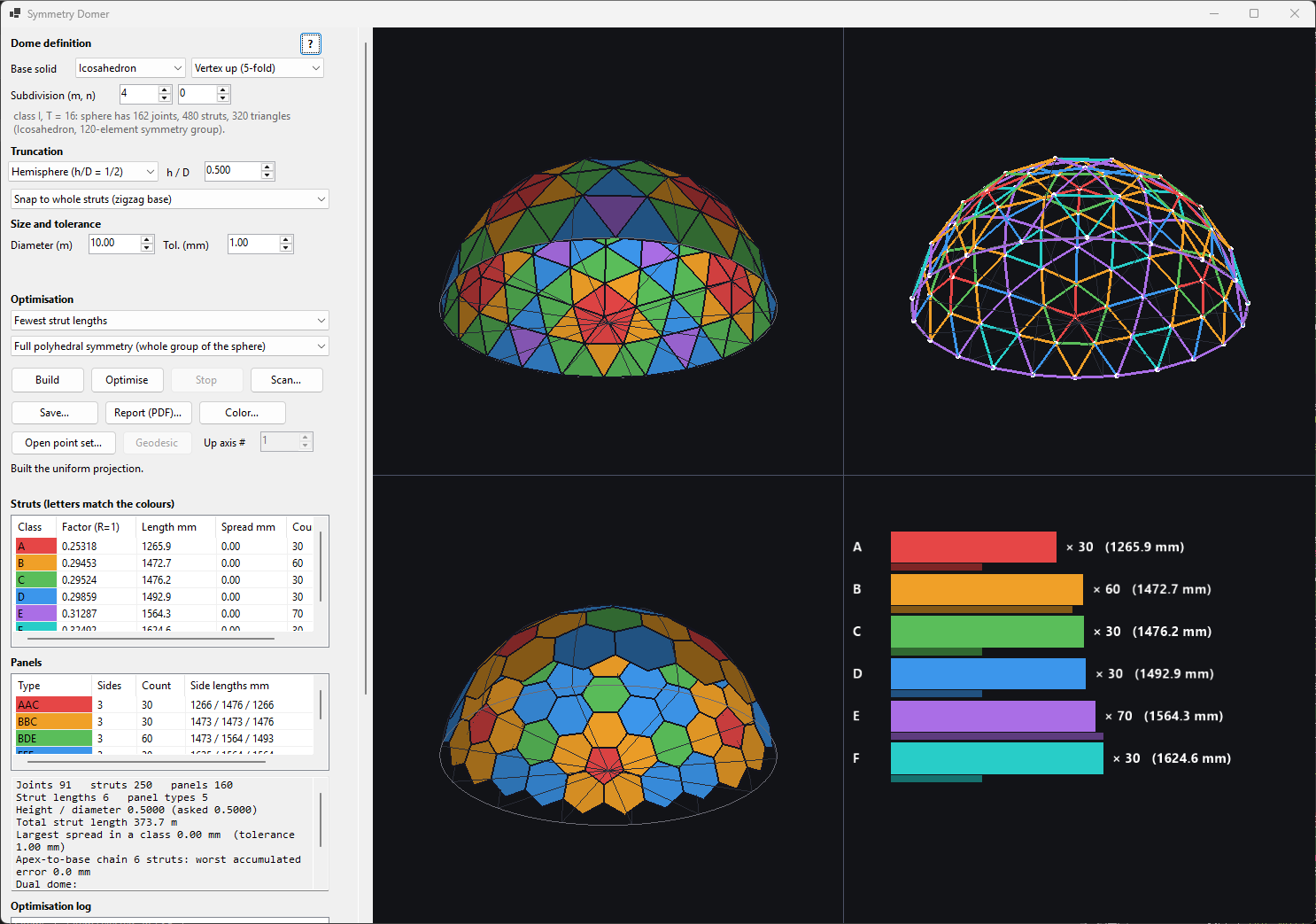Click the Side lengths mm column header

pyautogui.click(x=249, y=686)
